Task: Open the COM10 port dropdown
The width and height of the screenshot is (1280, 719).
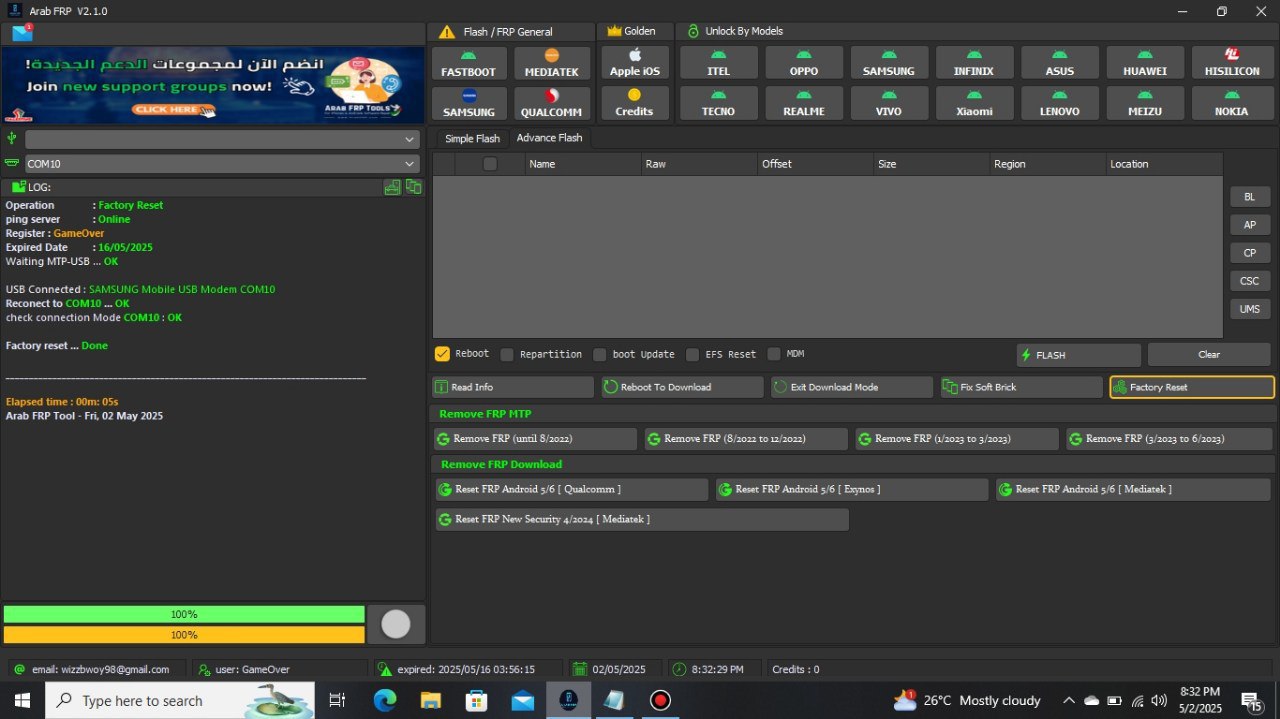Action: (221, 163)
